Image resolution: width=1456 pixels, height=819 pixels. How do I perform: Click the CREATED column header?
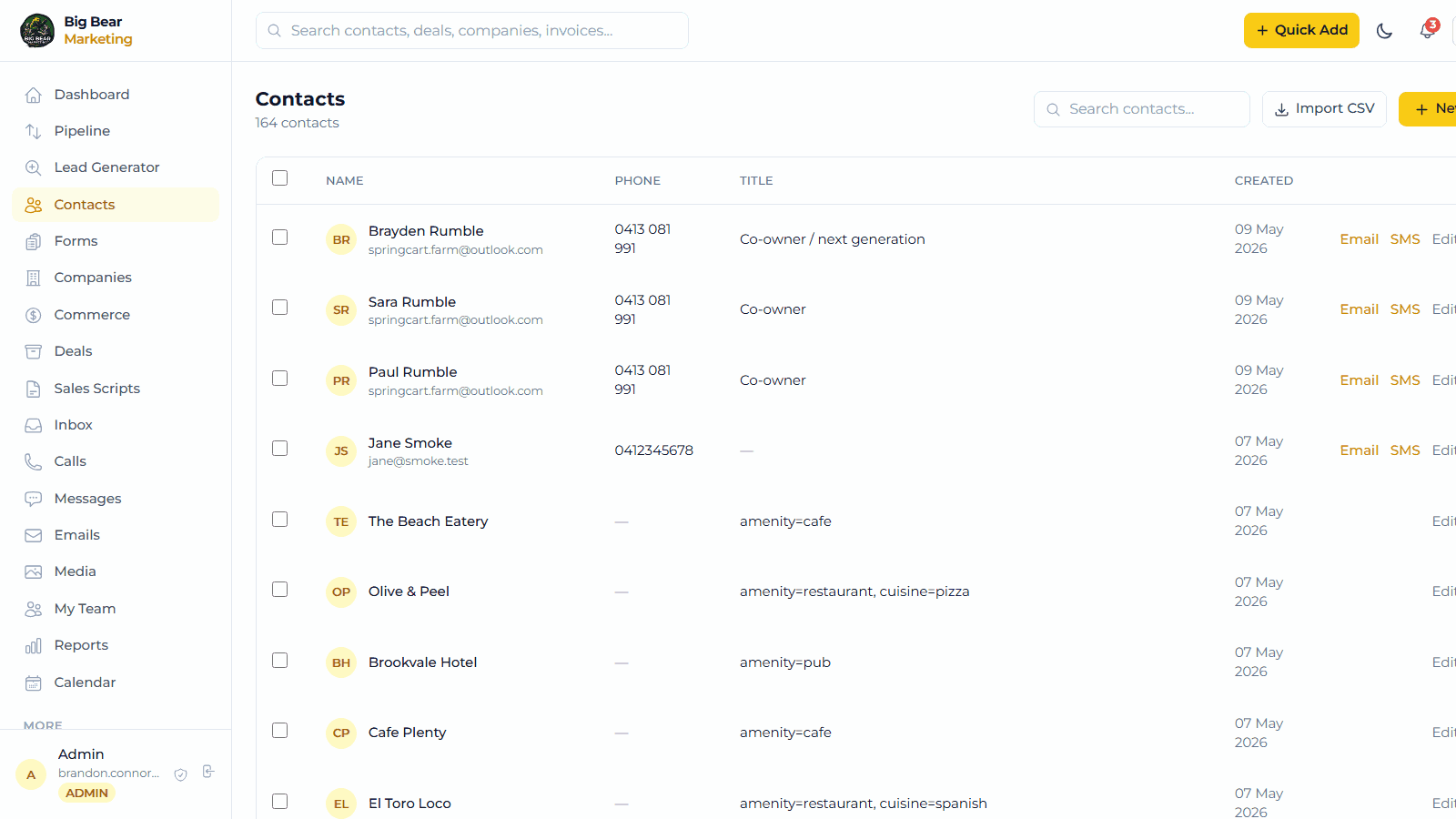point(1264,181)
